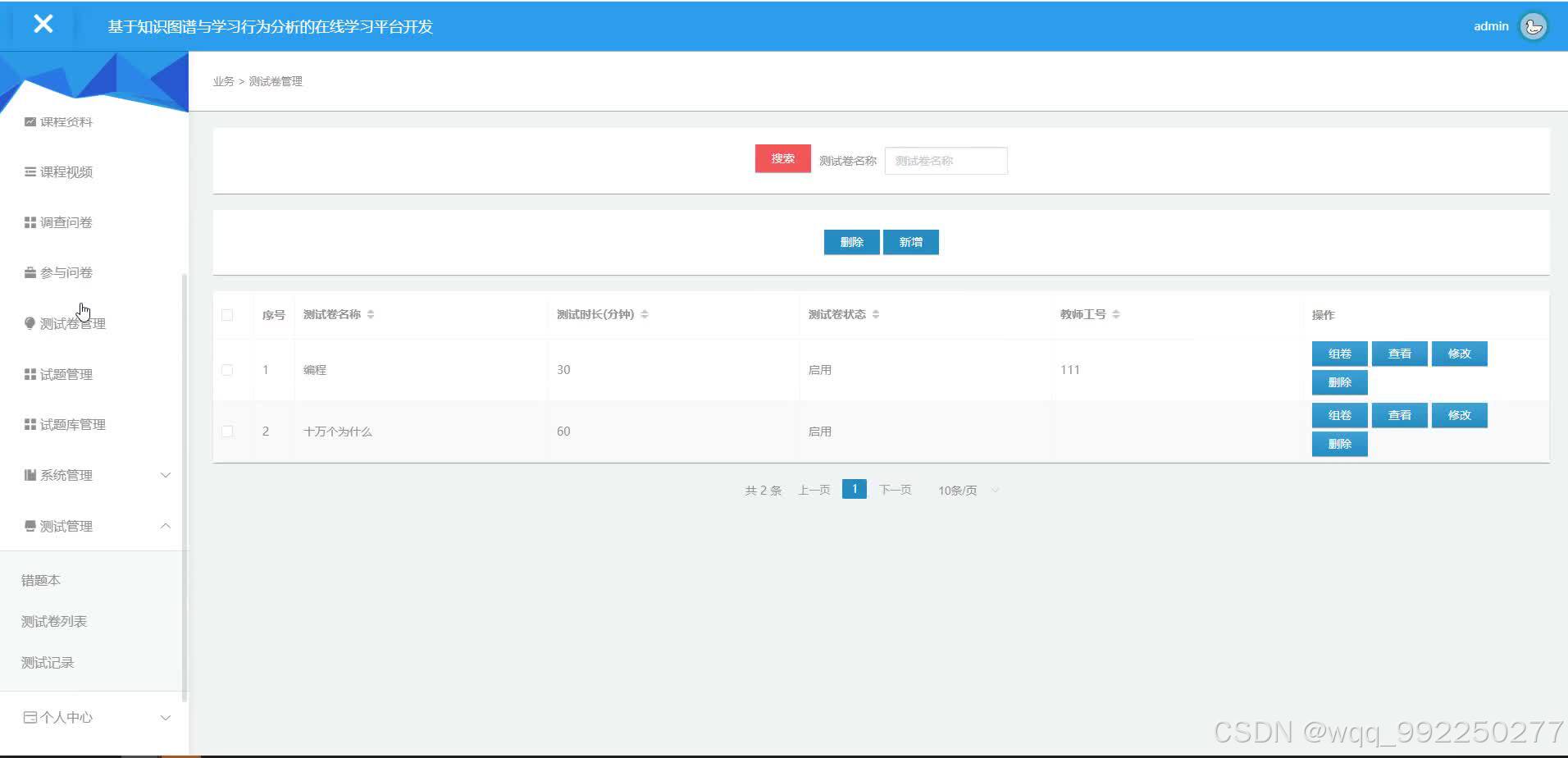The width and height of the screenshot is (1568, 758).
Task: Collapse the 测试管理 chevron
Action: (165, 526)
